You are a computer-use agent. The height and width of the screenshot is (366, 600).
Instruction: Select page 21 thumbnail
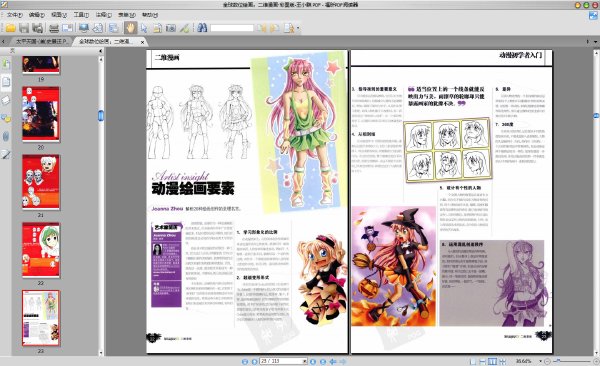[x=41, y=182]
